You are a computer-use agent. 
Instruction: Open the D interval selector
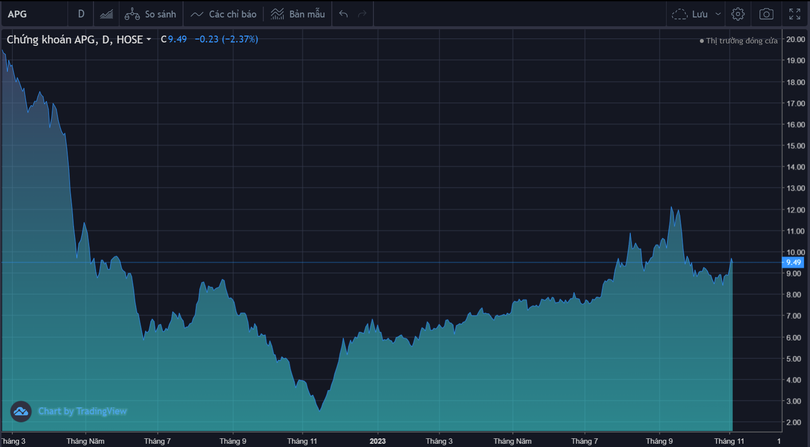point(81,14)
